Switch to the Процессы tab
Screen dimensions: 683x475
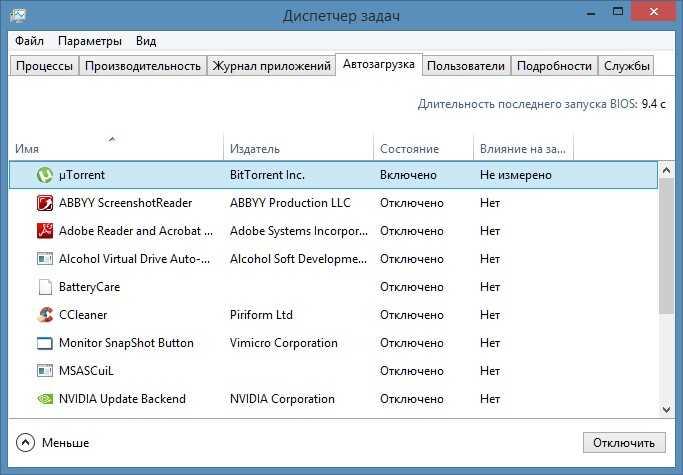click(x=44, y=66)
